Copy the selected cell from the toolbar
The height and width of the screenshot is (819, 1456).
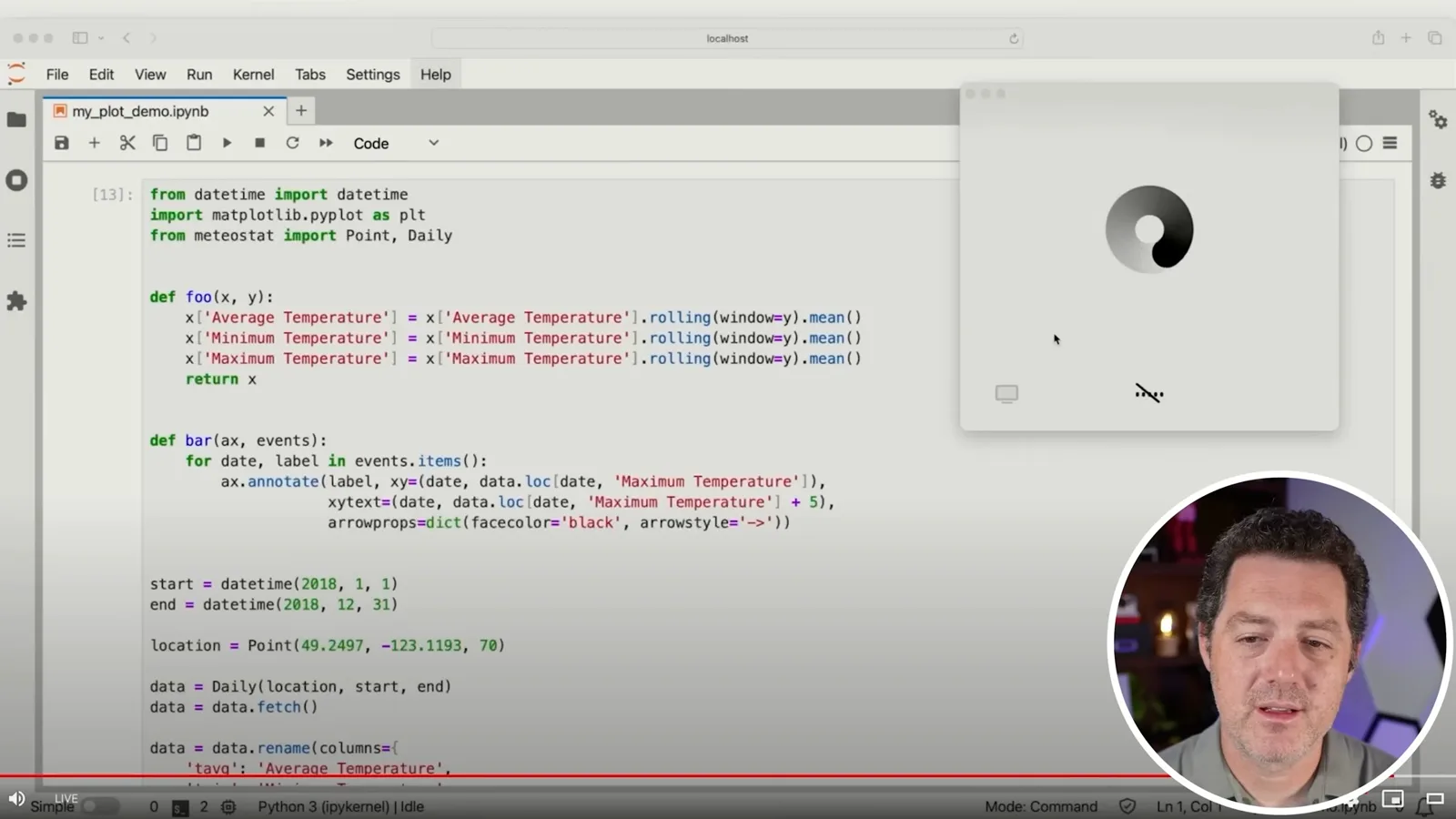(160, 143)
